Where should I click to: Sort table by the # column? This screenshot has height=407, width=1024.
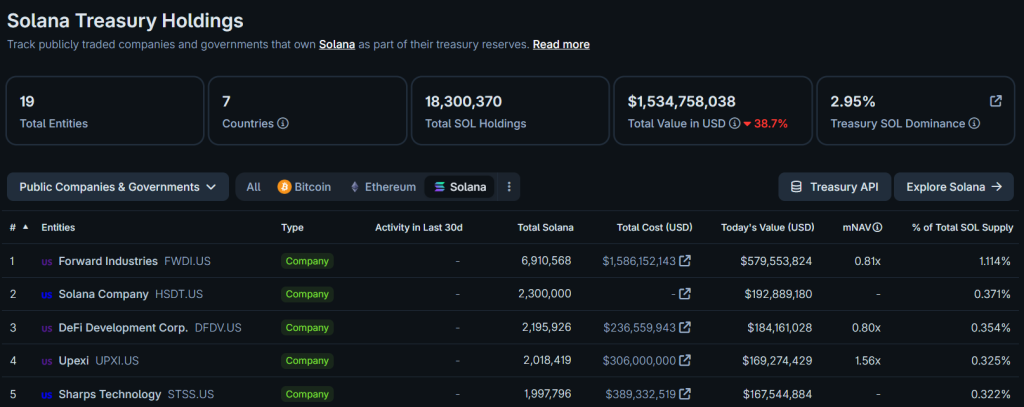19,228
